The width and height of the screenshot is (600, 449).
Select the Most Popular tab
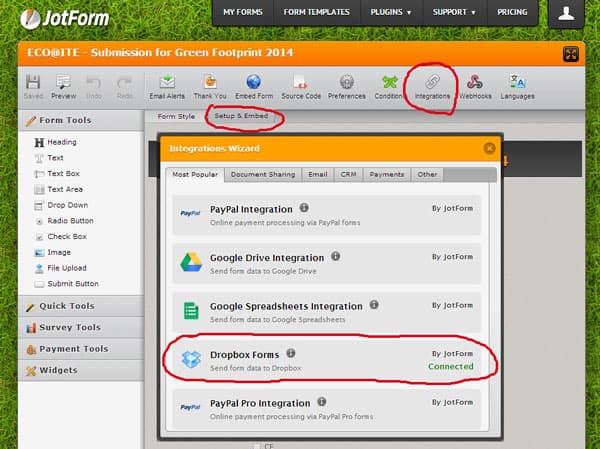(x=195, y=175)
